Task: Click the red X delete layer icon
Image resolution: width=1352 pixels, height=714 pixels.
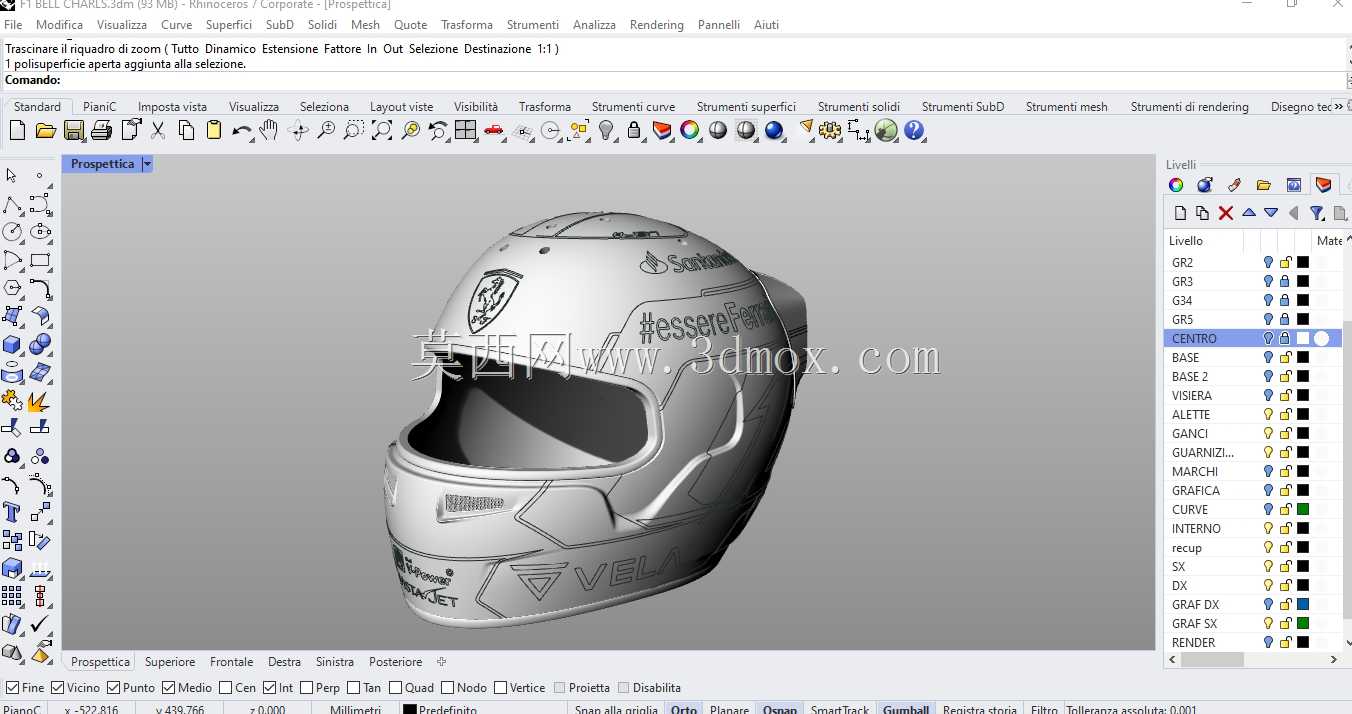Action: point(1225,212)
